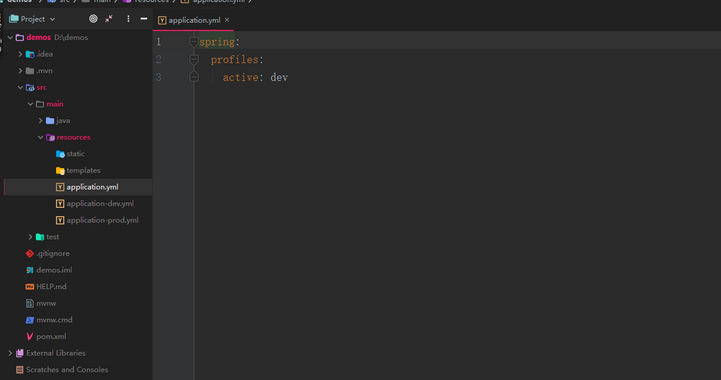
Task: Click the 'profiles' key in editor
Action: (235, 59)
